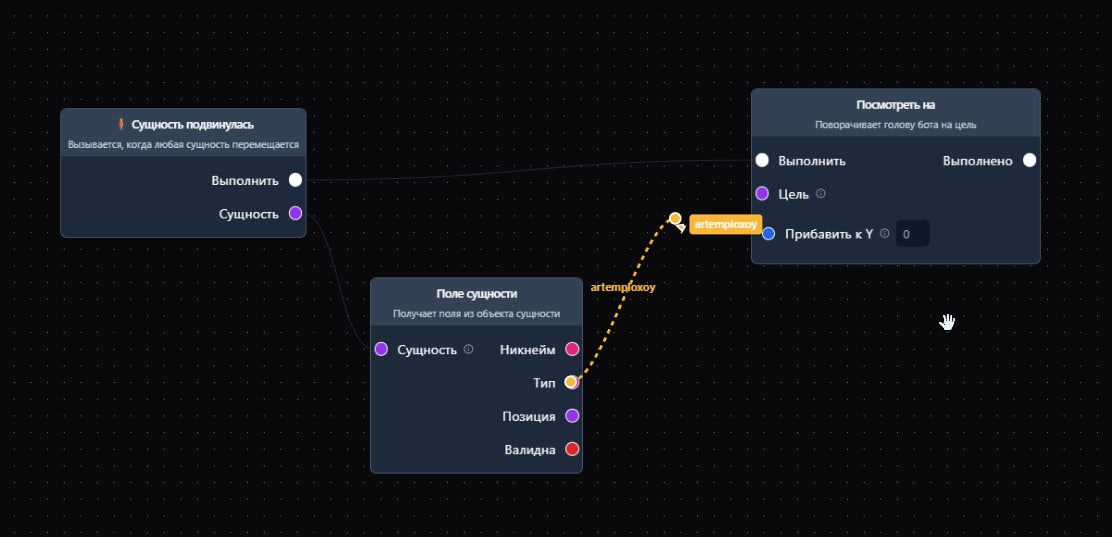Viewport: 1112px width, 537px height.
Task: Select the Поле сущности node title
Action: tap(476, 294)
